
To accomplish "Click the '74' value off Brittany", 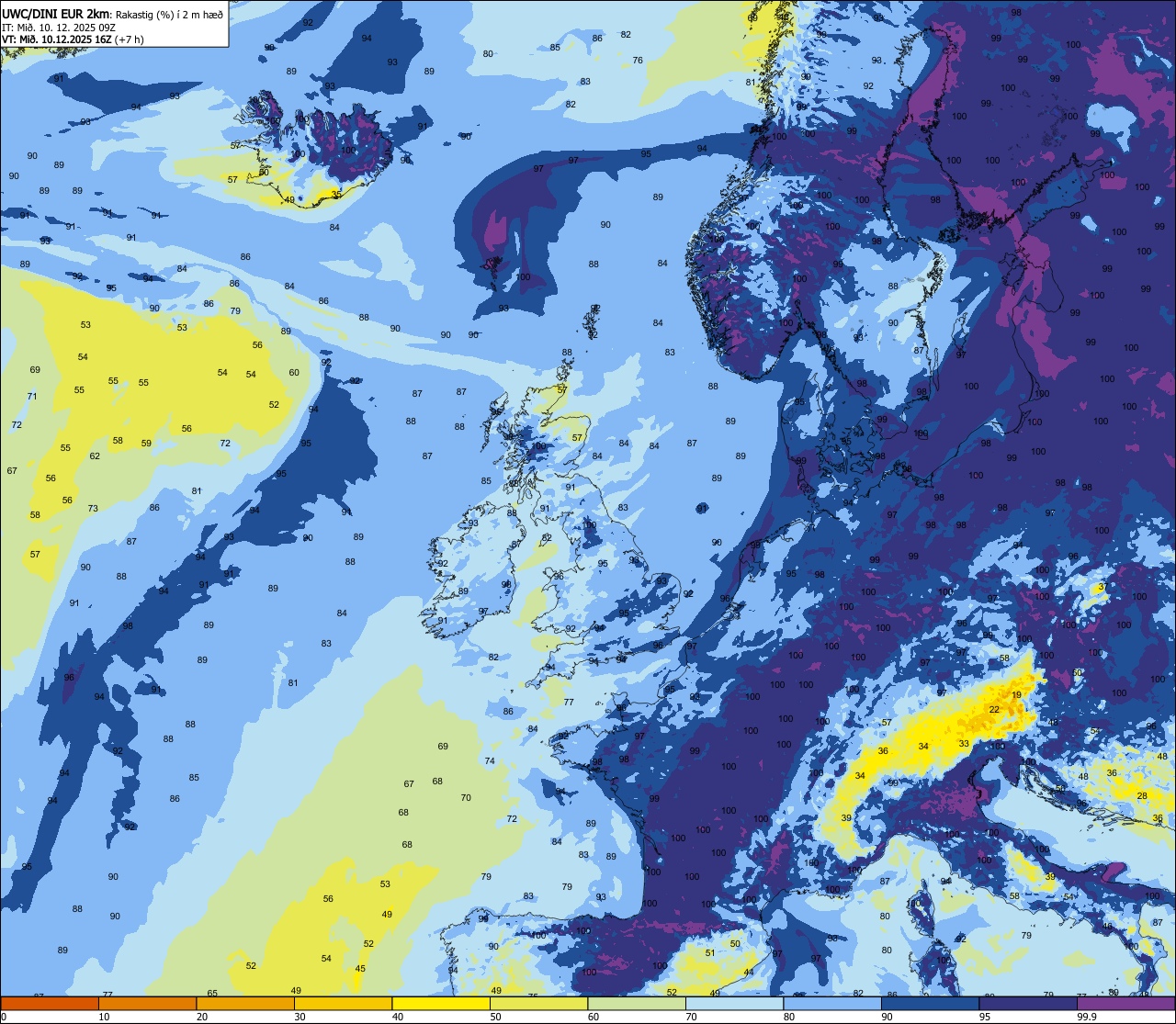I will point(490,761).
